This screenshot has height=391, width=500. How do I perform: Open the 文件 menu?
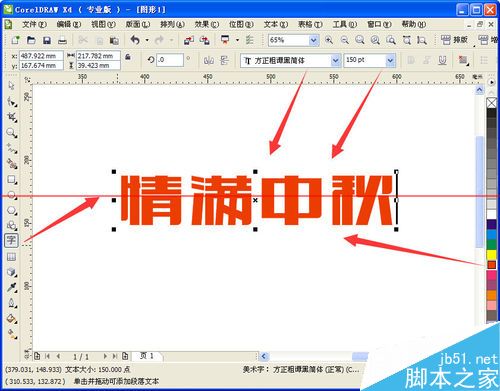click(34, 24)
